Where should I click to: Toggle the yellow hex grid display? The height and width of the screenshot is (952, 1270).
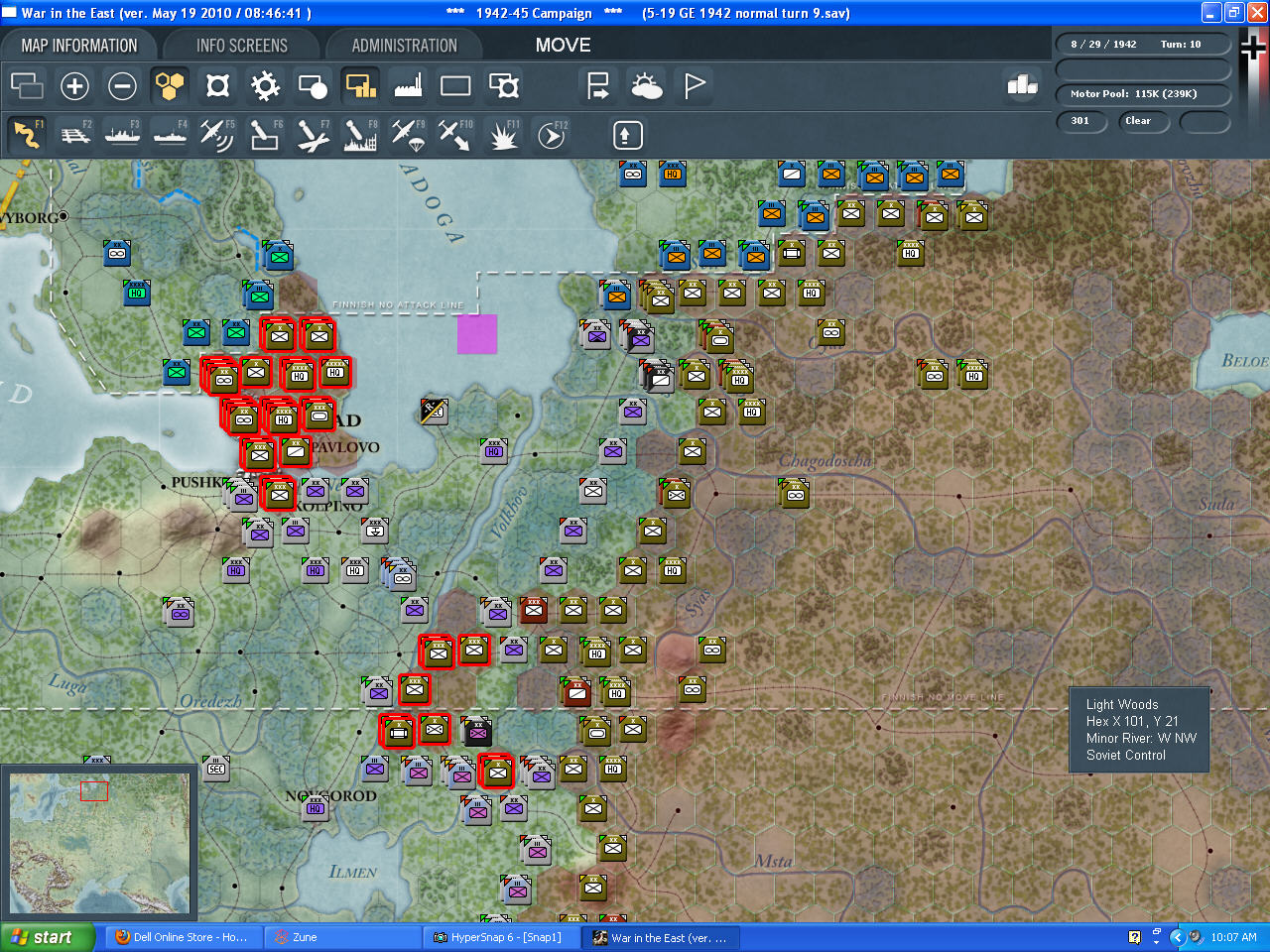coord(170,86)
